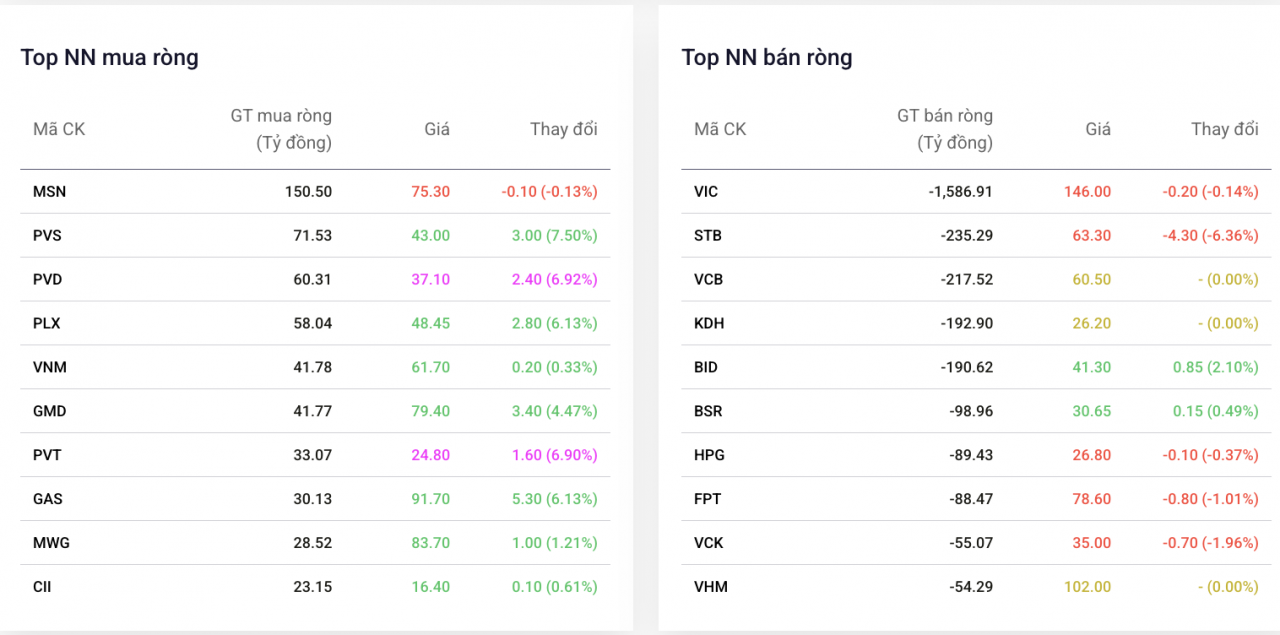Click the VIC ticker in net selling
The width and height of the screenshot is (1280, 635).
point(706,192)
